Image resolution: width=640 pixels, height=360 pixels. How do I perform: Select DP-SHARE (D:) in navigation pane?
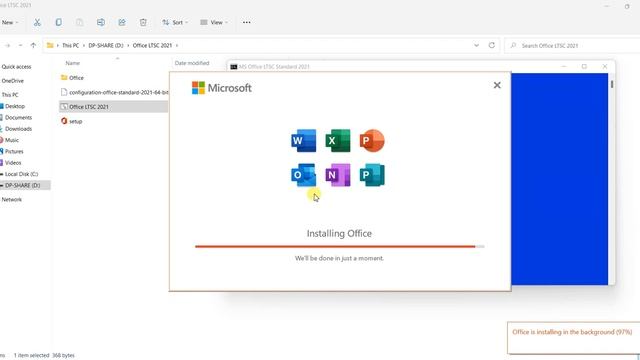coord(25,185)
